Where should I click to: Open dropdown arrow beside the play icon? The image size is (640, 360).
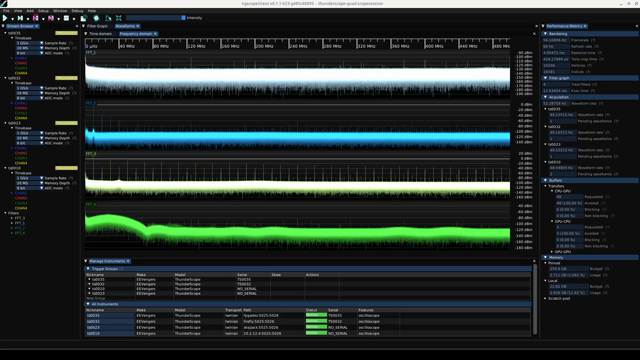point(12,19)
